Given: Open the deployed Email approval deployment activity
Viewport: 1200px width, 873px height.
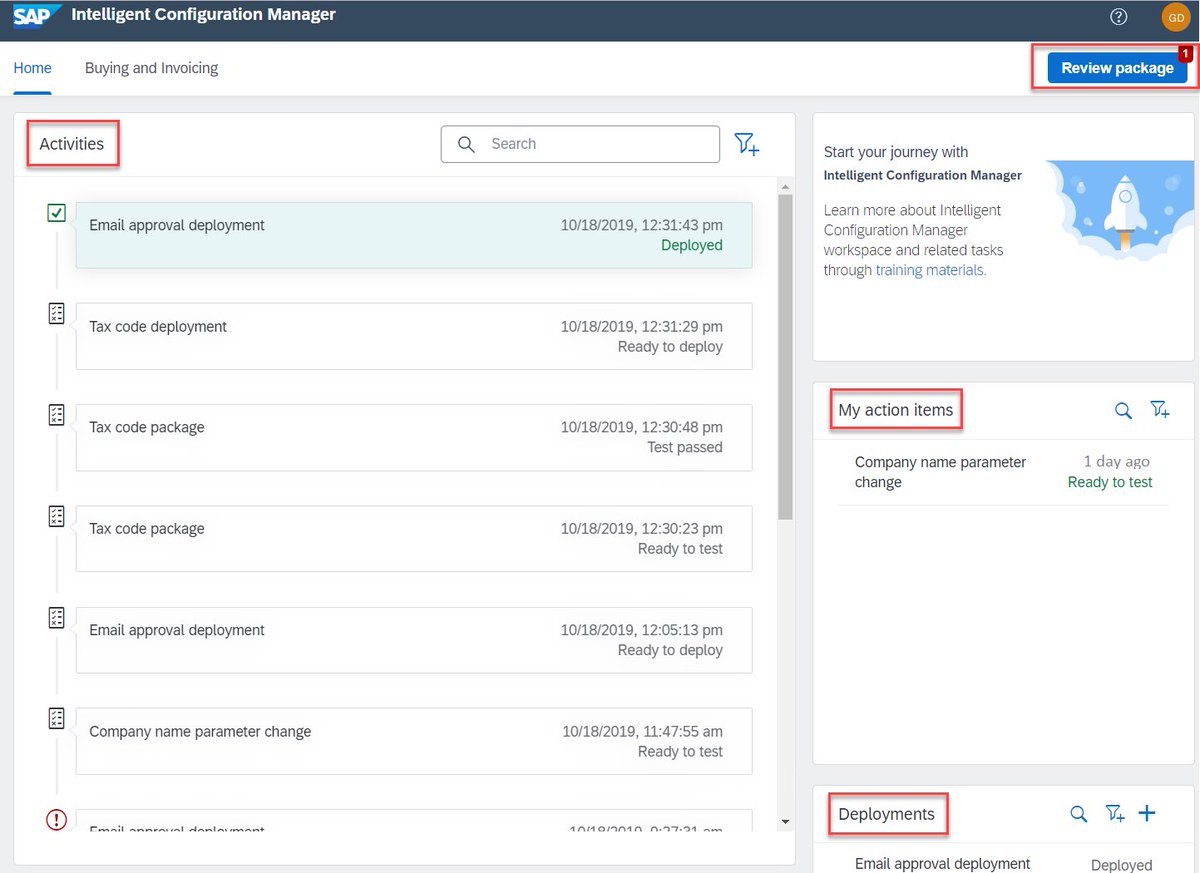Looking at the screenshot, I should (x=414, y=235).
